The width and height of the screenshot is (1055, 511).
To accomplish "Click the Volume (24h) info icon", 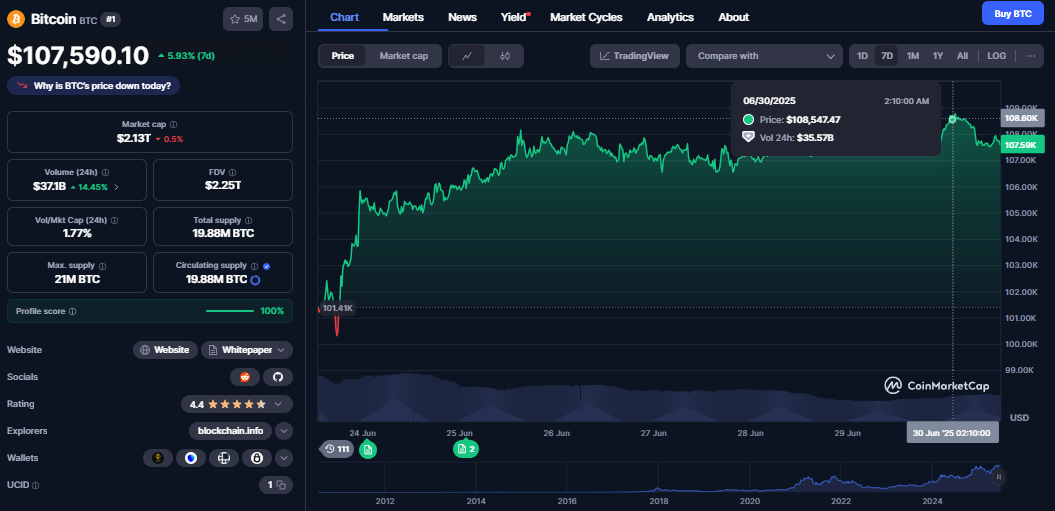I will pos(106,172).
